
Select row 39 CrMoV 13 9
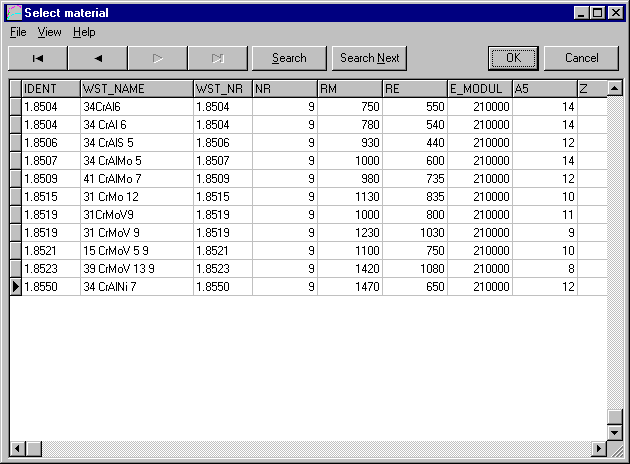(136, 269)
